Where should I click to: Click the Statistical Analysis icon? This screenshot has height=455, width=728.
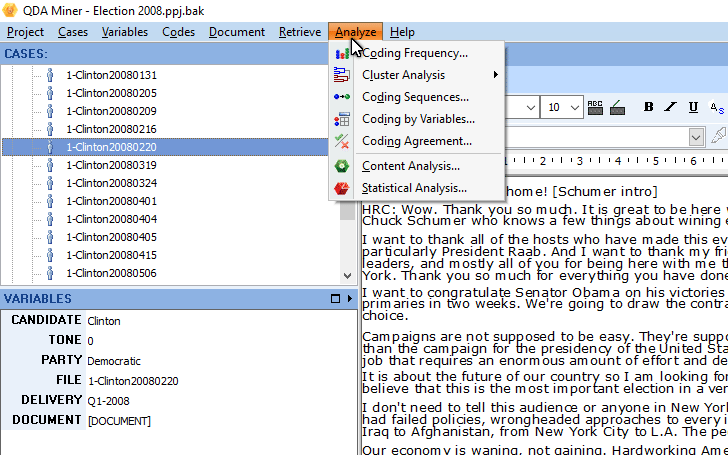click(x=342, y=188)
